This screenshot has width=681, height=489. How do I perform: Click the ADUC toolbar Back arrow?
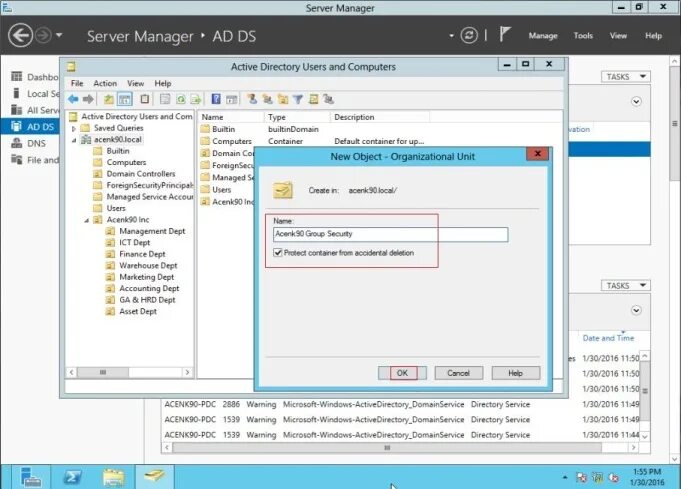73,99
